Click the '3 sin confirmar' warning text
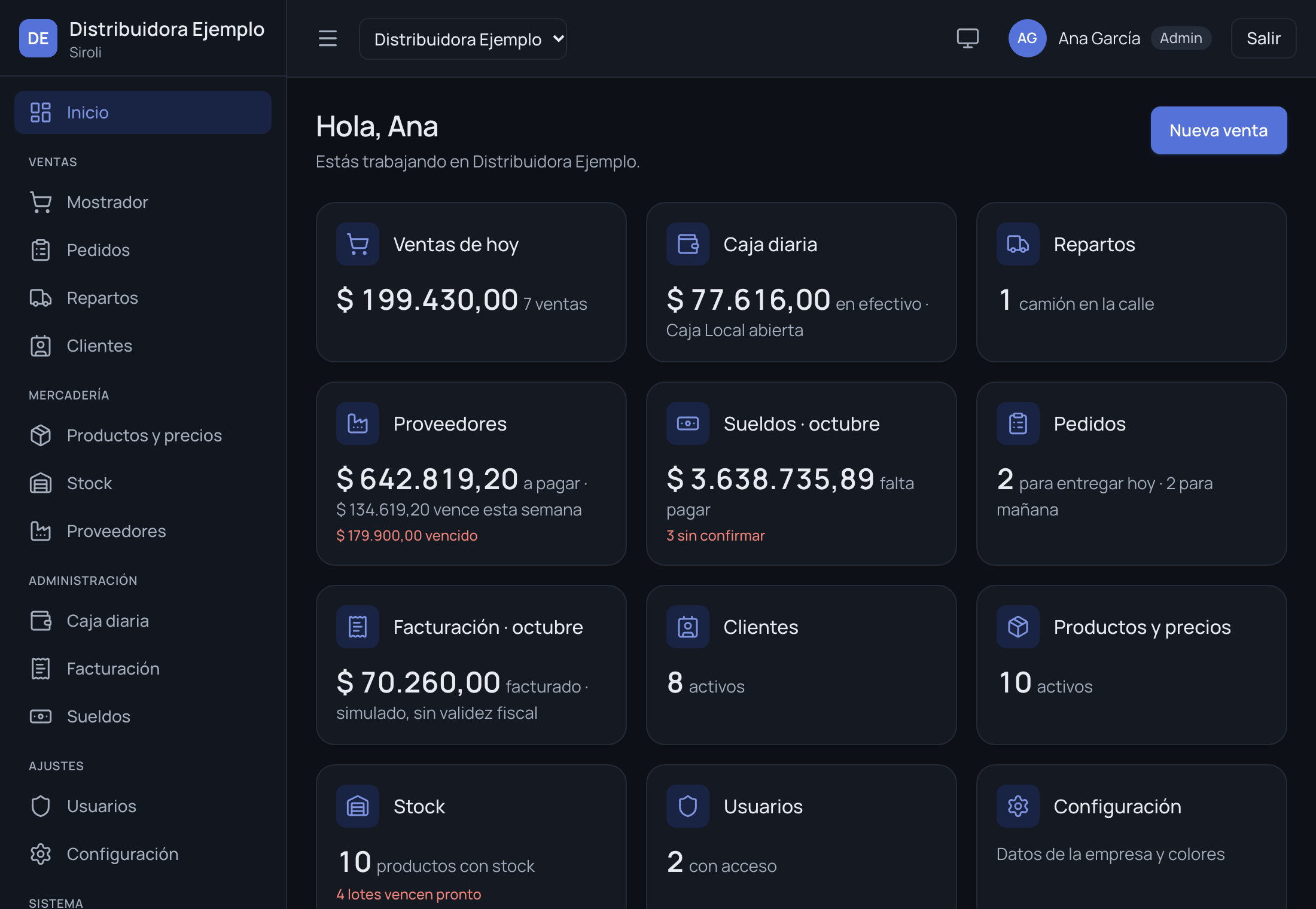1316x909 pixels. point(715,535)
